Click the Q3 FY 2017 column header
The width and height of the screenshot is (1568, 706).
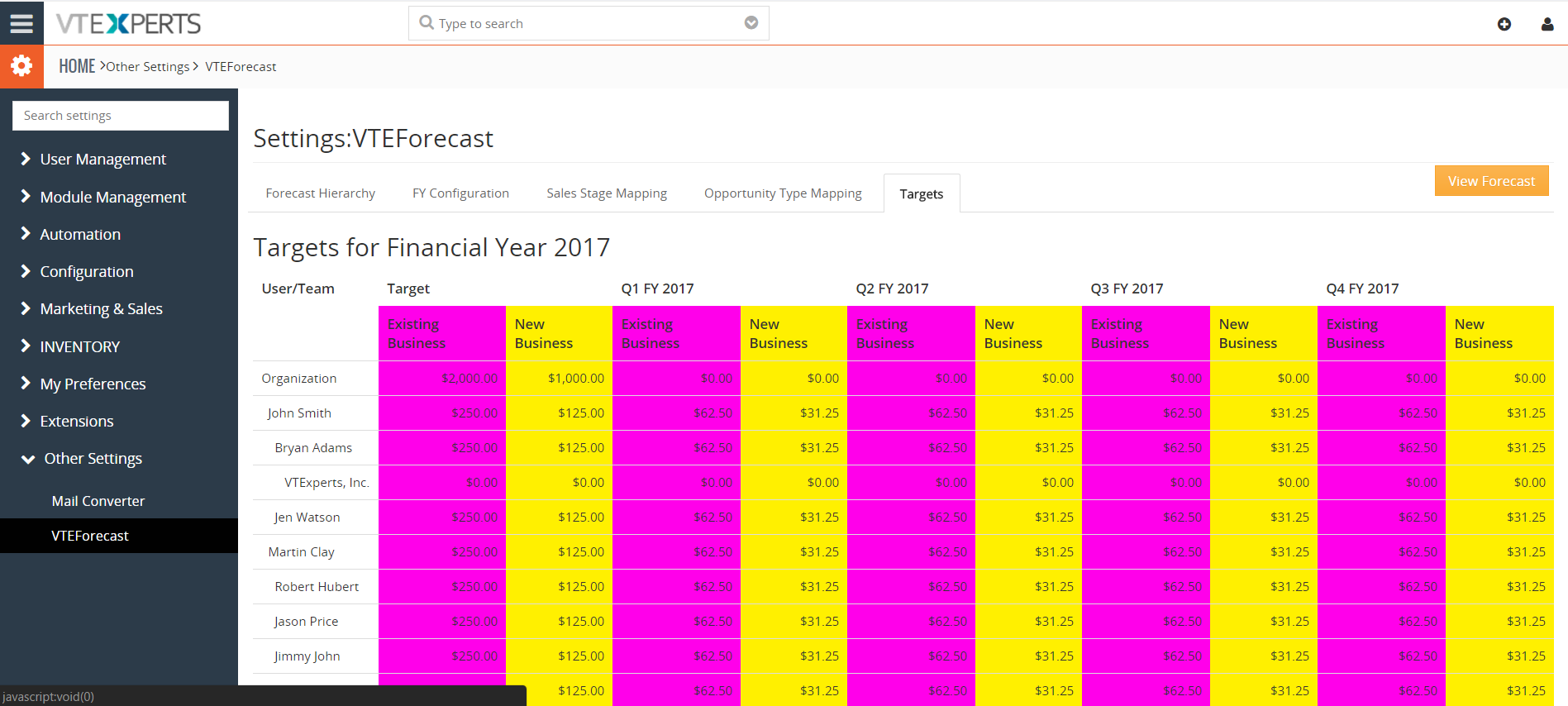tap(1127, 289)
